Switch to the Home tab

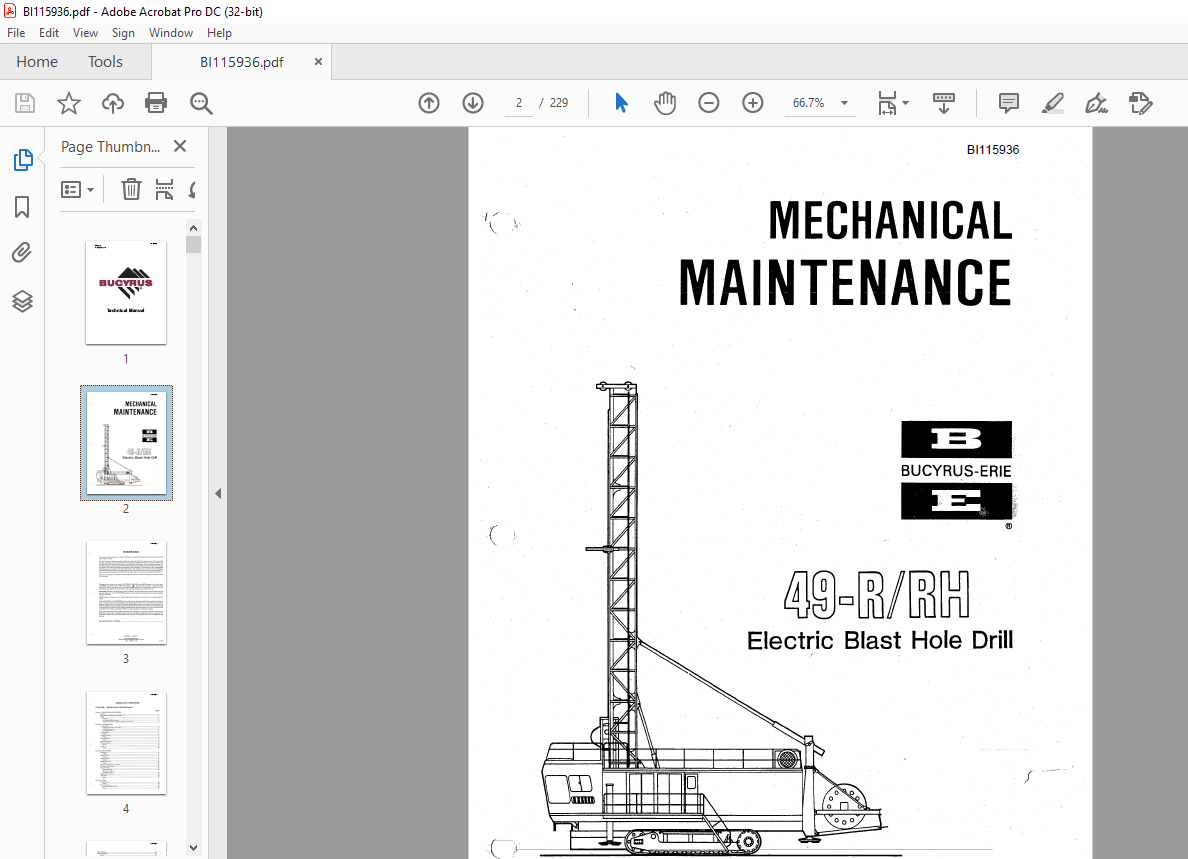[x=37, y=62]
